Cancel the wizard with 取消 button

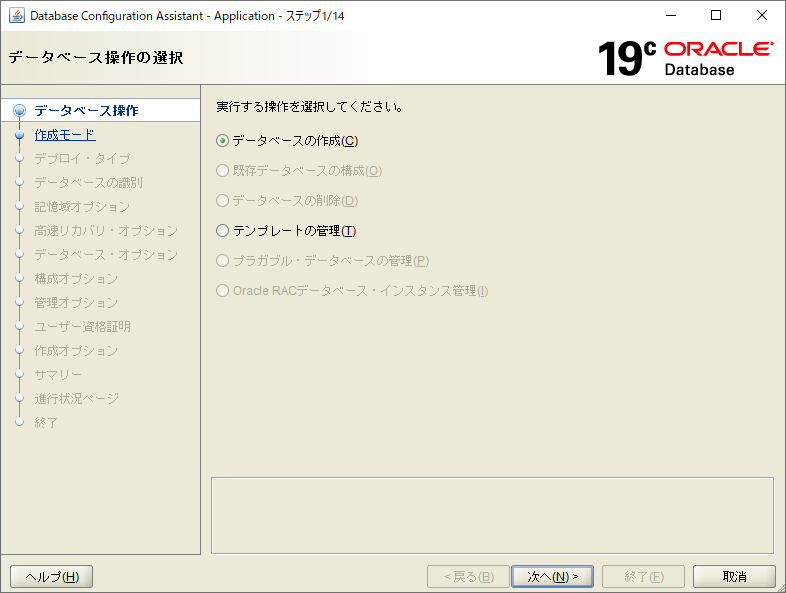tap(734, 576)
